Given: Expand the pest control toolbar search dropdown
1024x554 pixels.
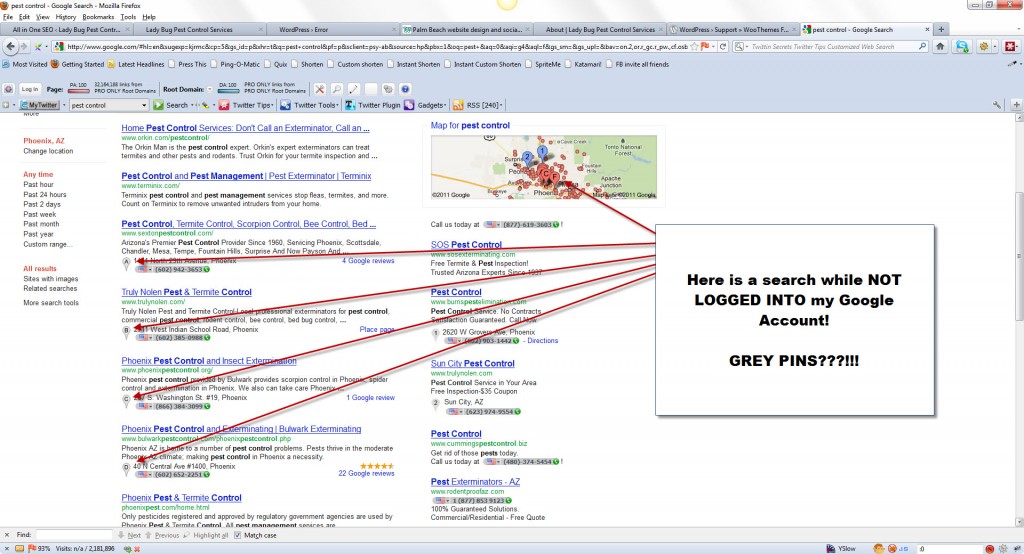Looking at the screenshot, I should [144, 105].
